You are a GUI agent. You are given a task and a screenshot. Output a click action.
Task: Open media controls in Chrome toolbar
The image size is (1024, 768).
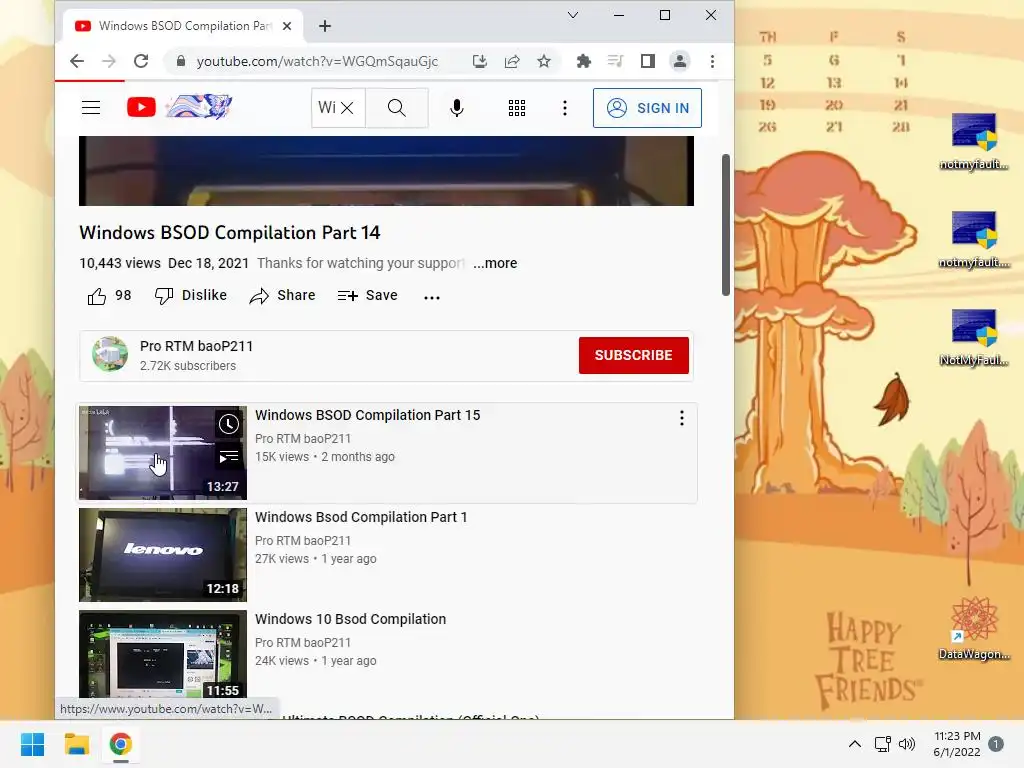[x=615, y=61]
